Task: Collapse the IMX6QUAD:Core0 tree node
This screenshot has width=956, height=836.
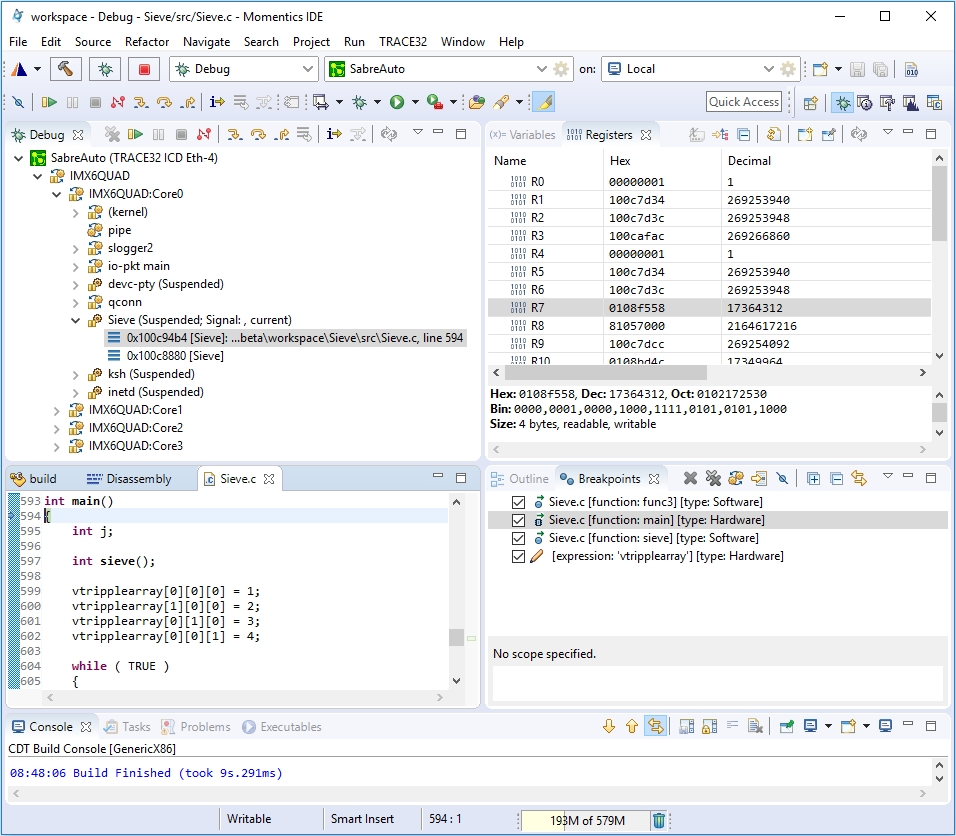Action: click(56, 195)
